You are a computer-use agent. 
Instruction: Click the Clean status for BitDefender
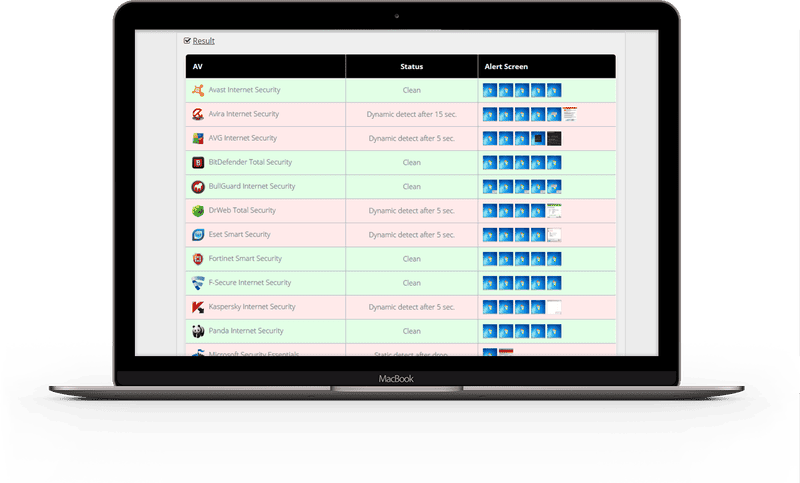pyautogui.click(x=412, y=163)
